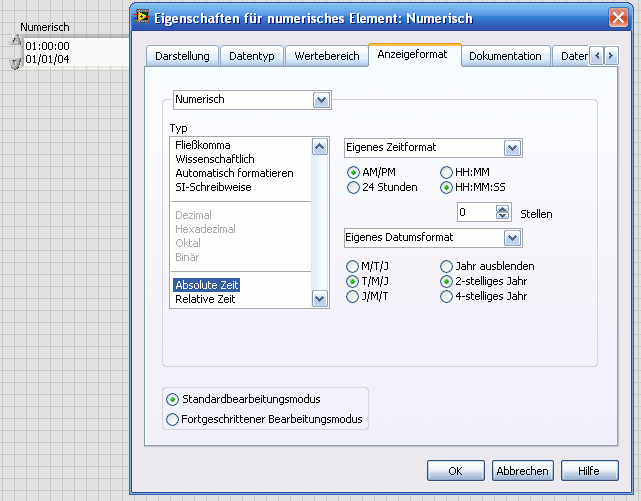Click the time value 01:00:00 in the Numerisch control

[x=47, y=46]
